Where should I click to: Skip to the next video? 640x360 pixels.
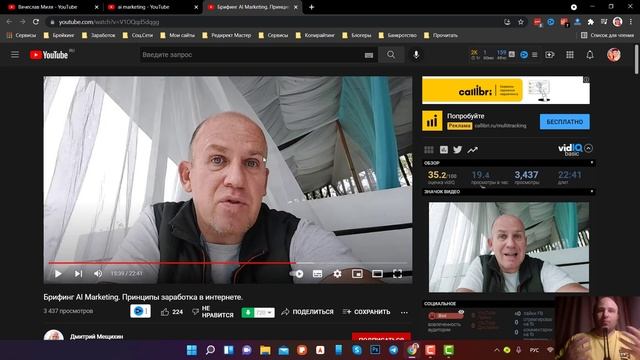(78, 273)
